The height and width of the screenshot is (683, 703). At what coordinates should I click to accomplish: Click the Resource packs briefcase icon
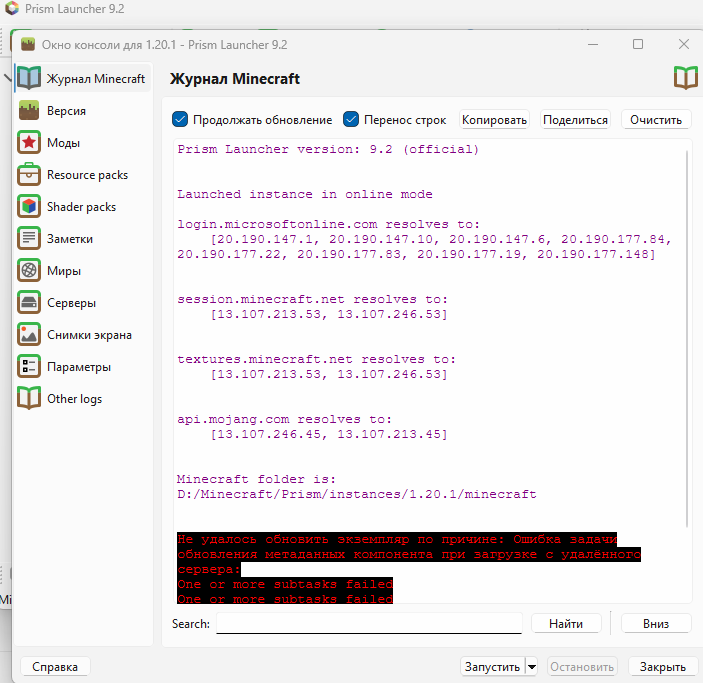pos(29,174)
